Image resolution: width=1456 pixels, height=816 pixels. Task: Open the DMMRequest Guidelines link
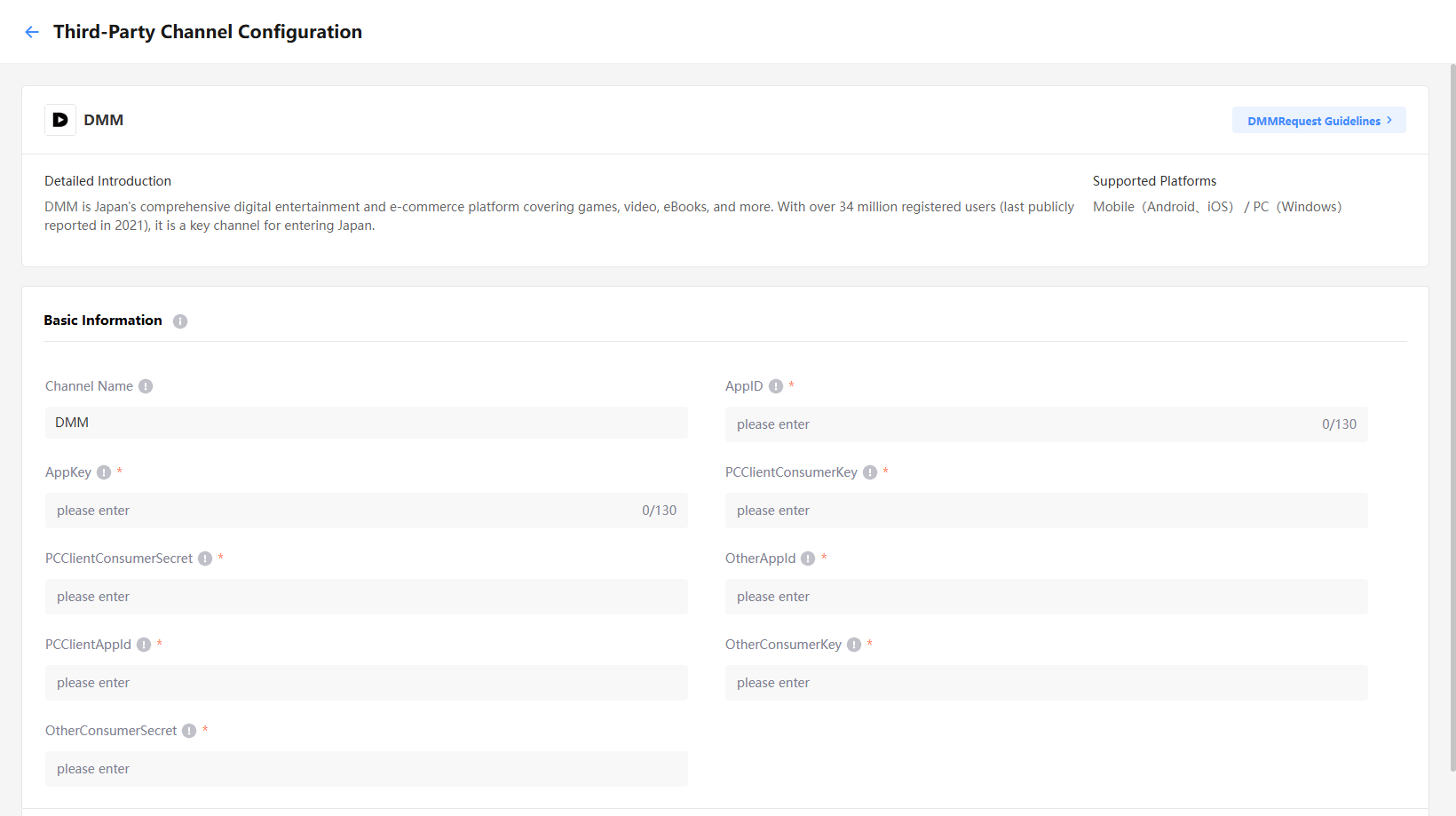click(x=1318, y=120)
